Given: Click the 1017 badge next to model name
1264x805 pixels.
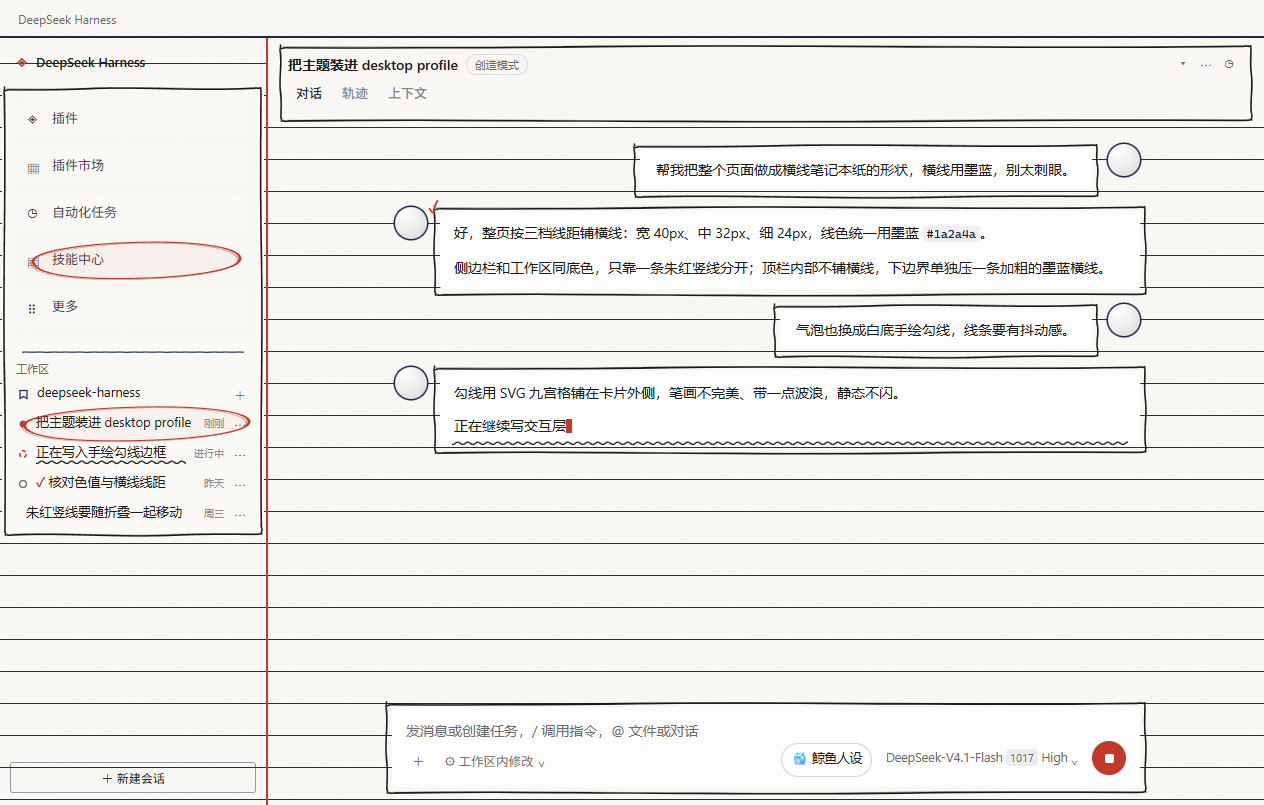Looking at the screenshot, I should pyautogui.click(x=1022, y=758).
